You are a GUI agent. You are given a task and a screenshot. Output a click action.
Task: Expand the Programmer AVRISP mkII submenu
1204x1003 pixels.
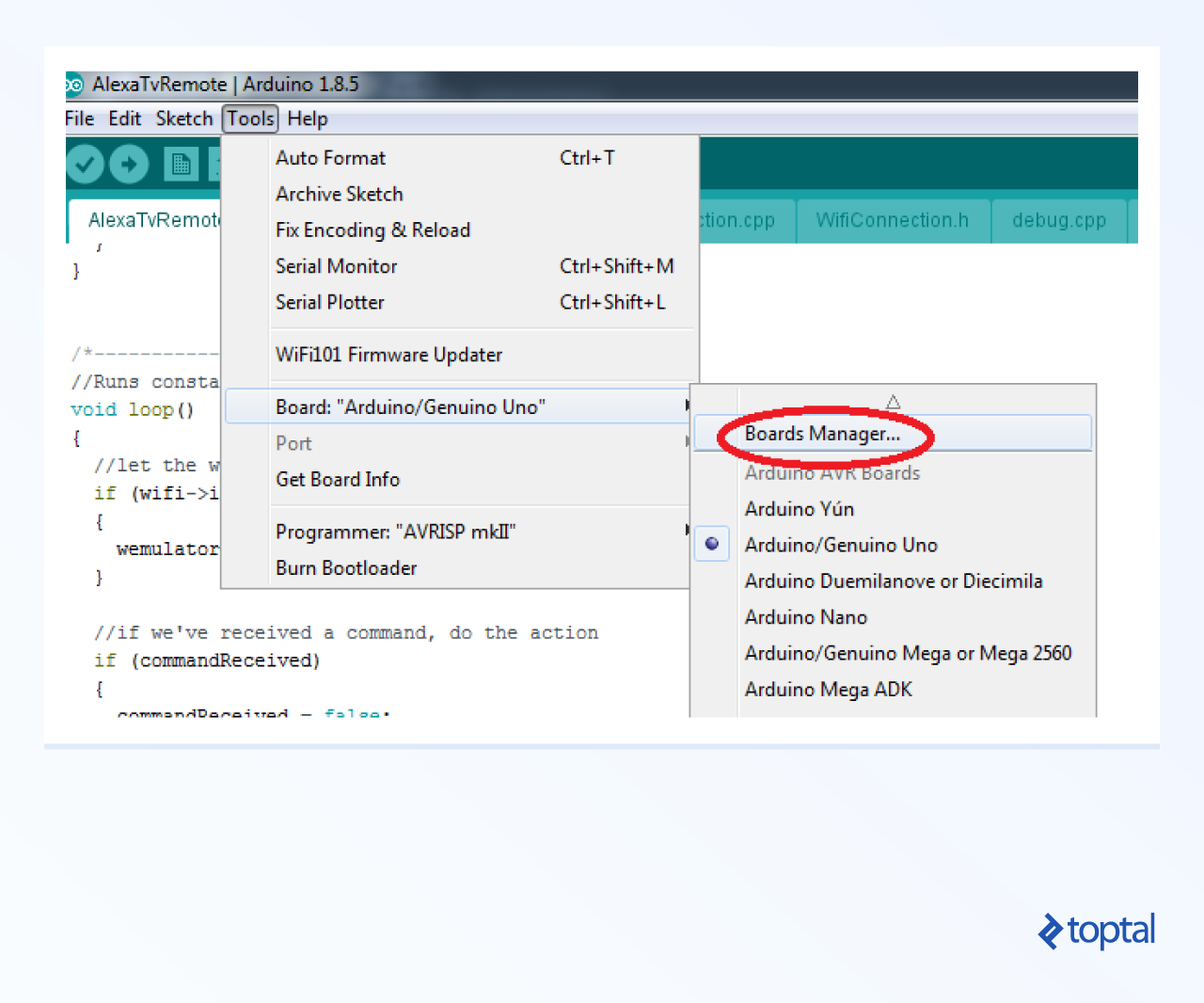click(x=687, y=530)
